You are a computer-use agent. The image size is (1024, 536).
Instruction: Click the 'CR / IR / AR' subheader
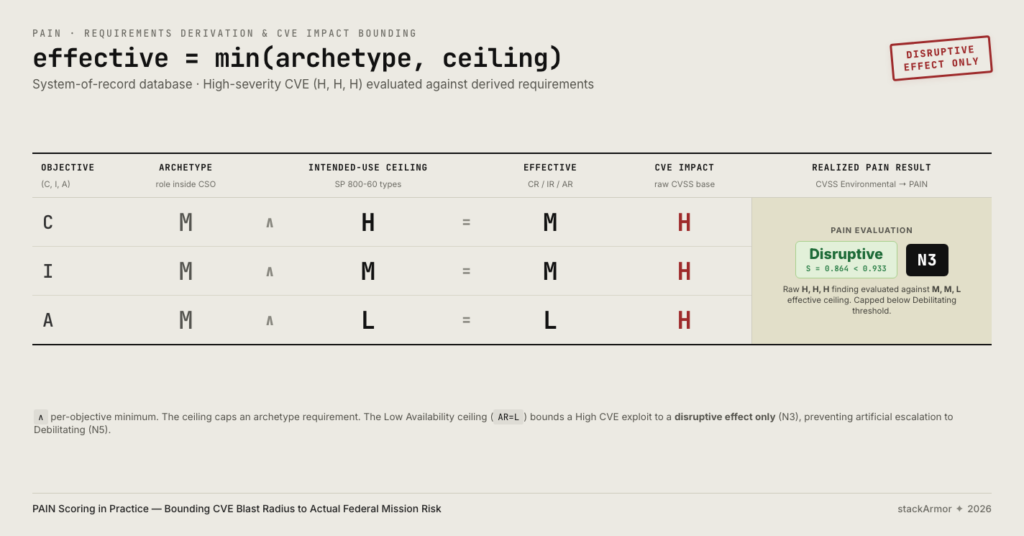550,184
